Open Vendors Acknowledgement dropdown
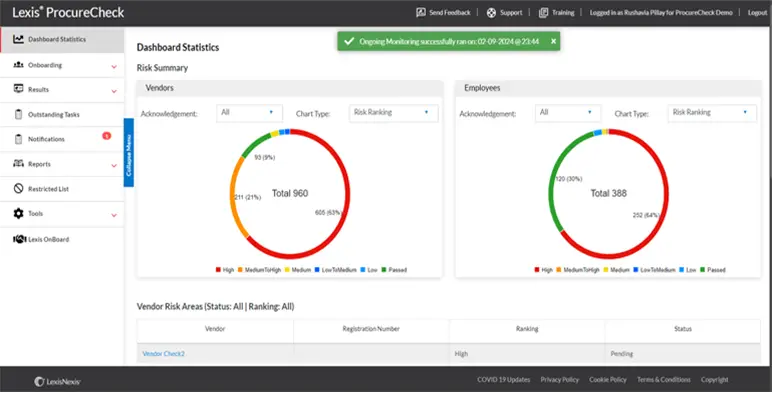Viewport: 772px width, 393px height. point(250,113)
